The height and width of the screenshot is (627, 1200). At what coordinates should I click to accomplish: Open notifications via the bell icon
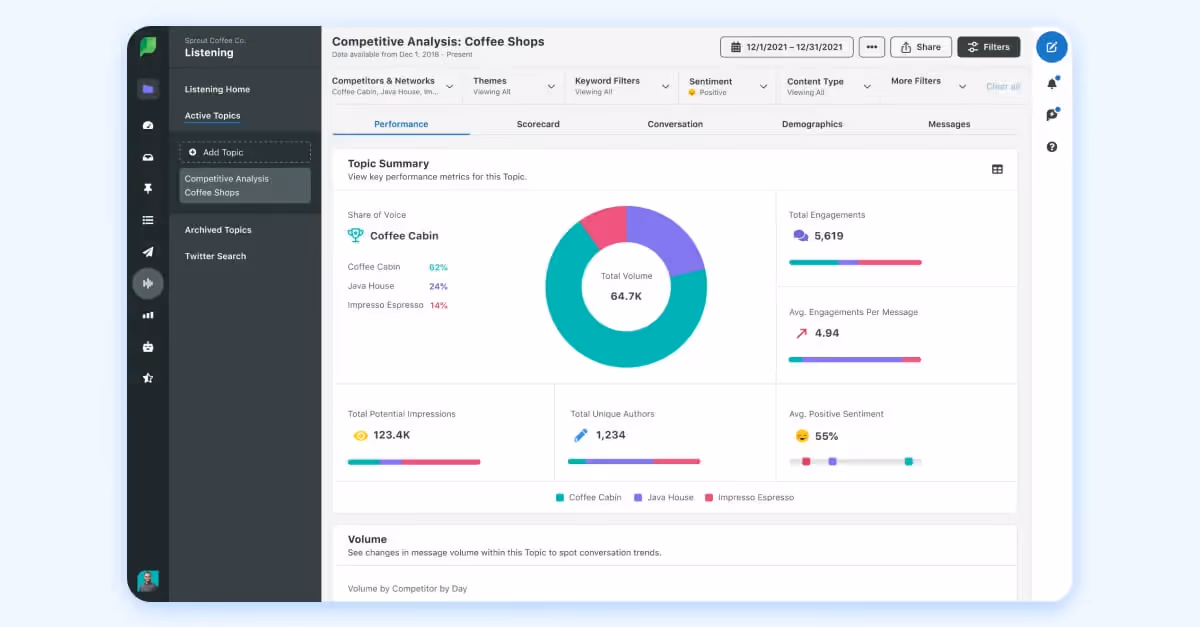pos(1051,82)
